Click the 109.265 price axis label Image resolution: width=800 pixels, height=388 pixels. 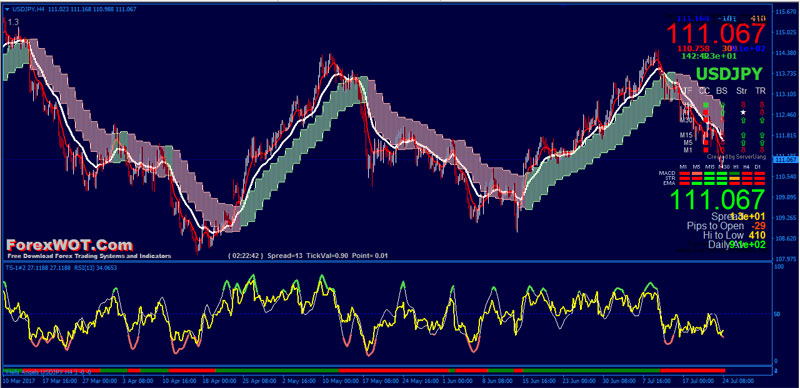click(786, 217)
